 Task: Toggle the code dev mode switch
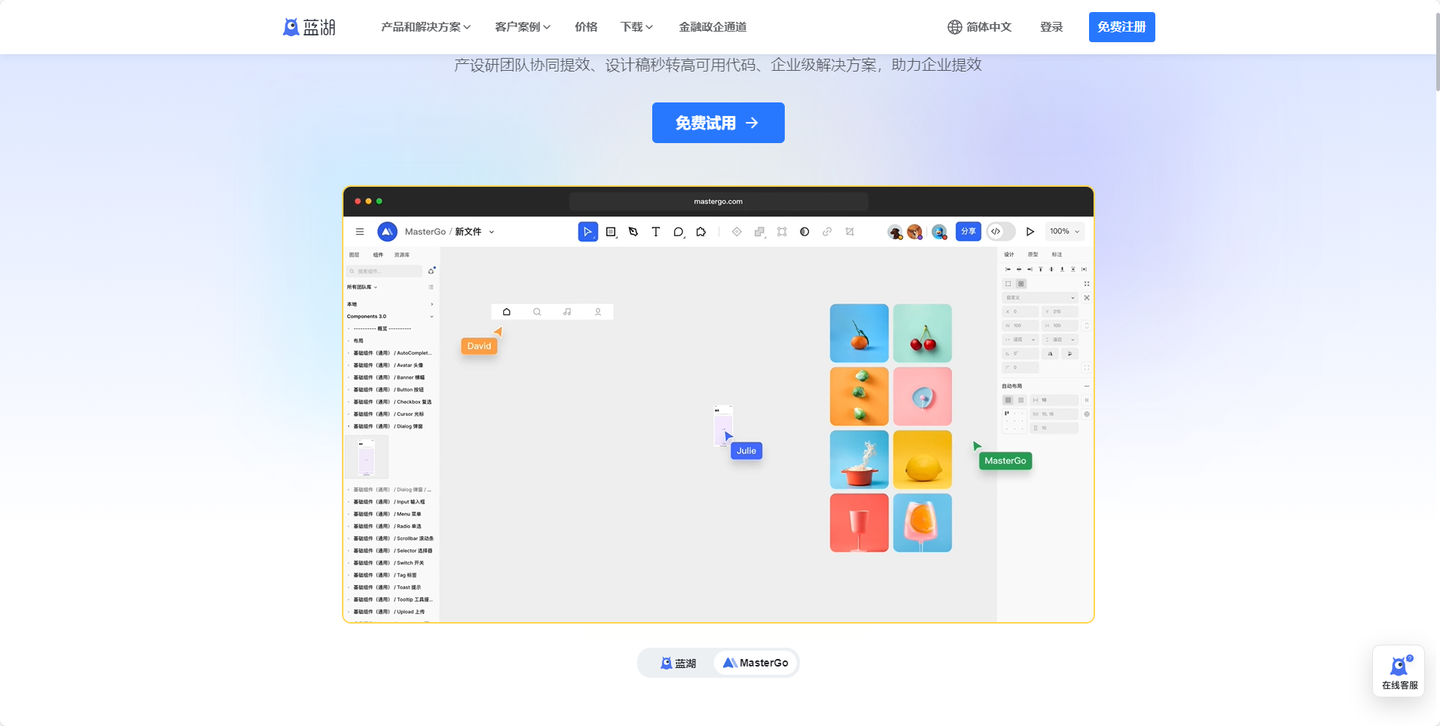click(1000, 232)
